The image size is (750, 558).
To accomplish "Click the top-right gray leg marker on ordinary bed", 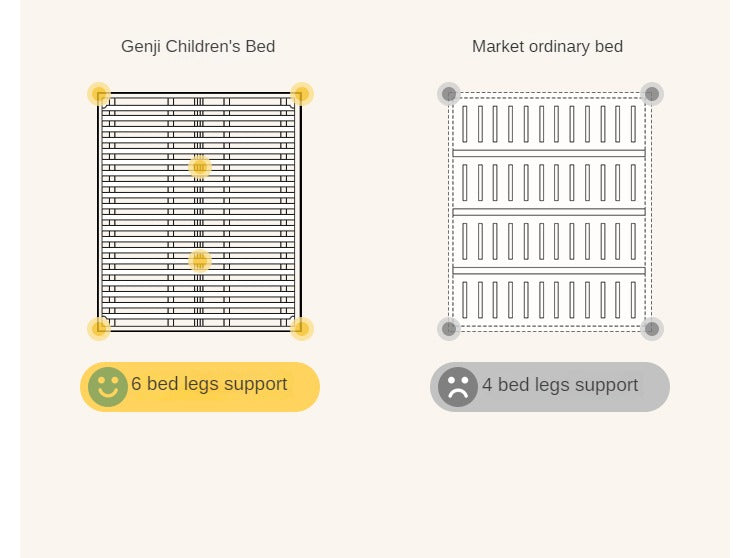I will [652, 94].
